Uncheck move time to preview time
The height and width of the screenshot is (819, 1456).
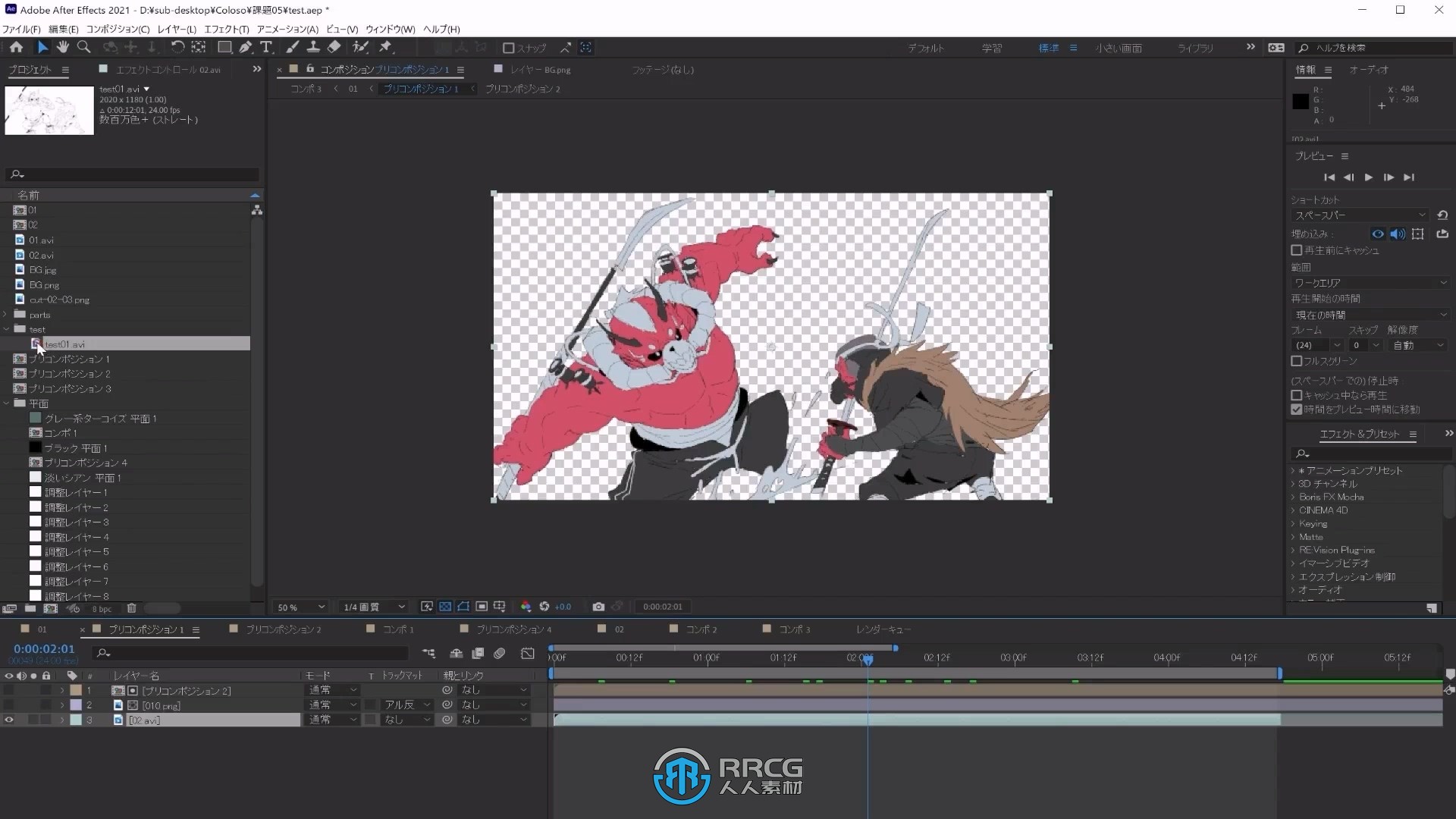pos(1297,409)
